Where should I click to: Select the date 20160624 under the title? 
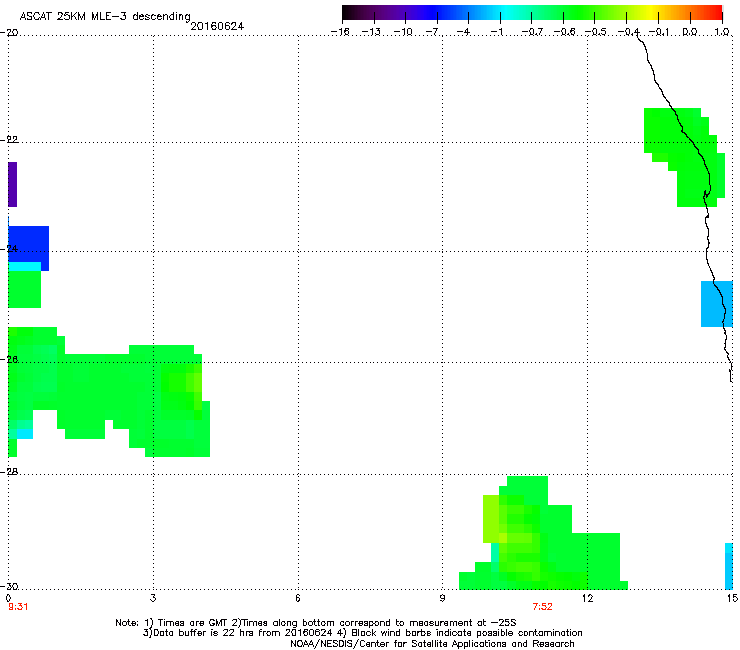[x=217, y=26]
